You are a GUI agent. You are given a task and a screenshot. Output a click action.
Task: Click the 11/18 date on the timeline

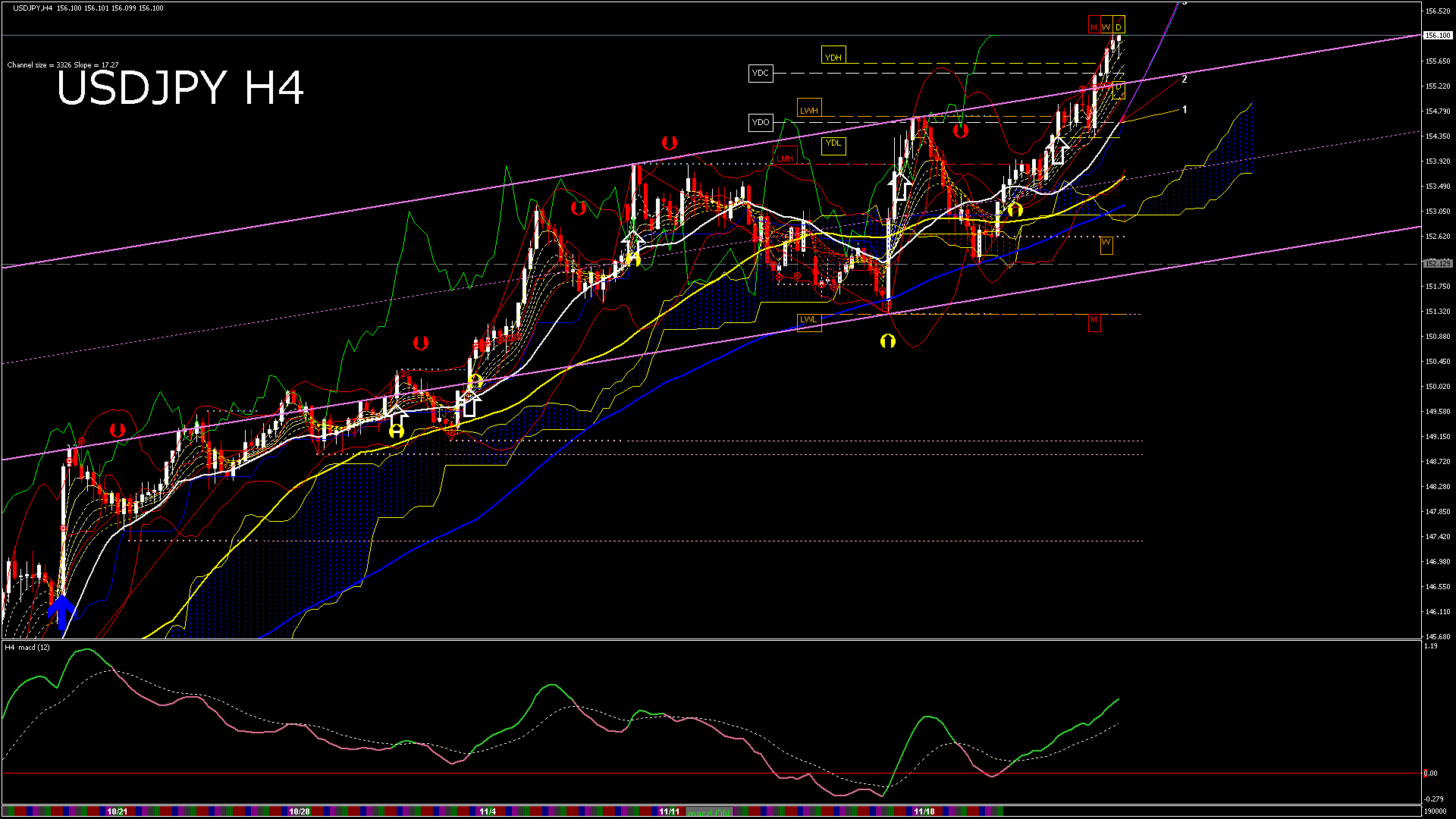pyautogui.click(x=924, y=811)
